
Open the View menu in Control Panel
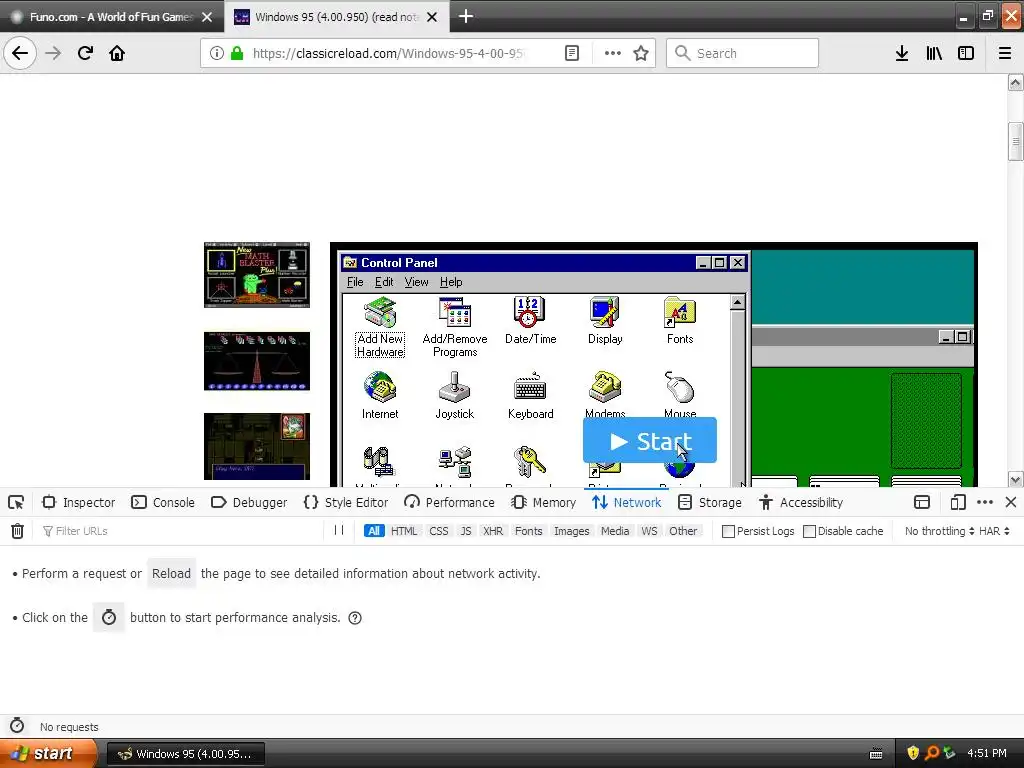pos(416,281)
